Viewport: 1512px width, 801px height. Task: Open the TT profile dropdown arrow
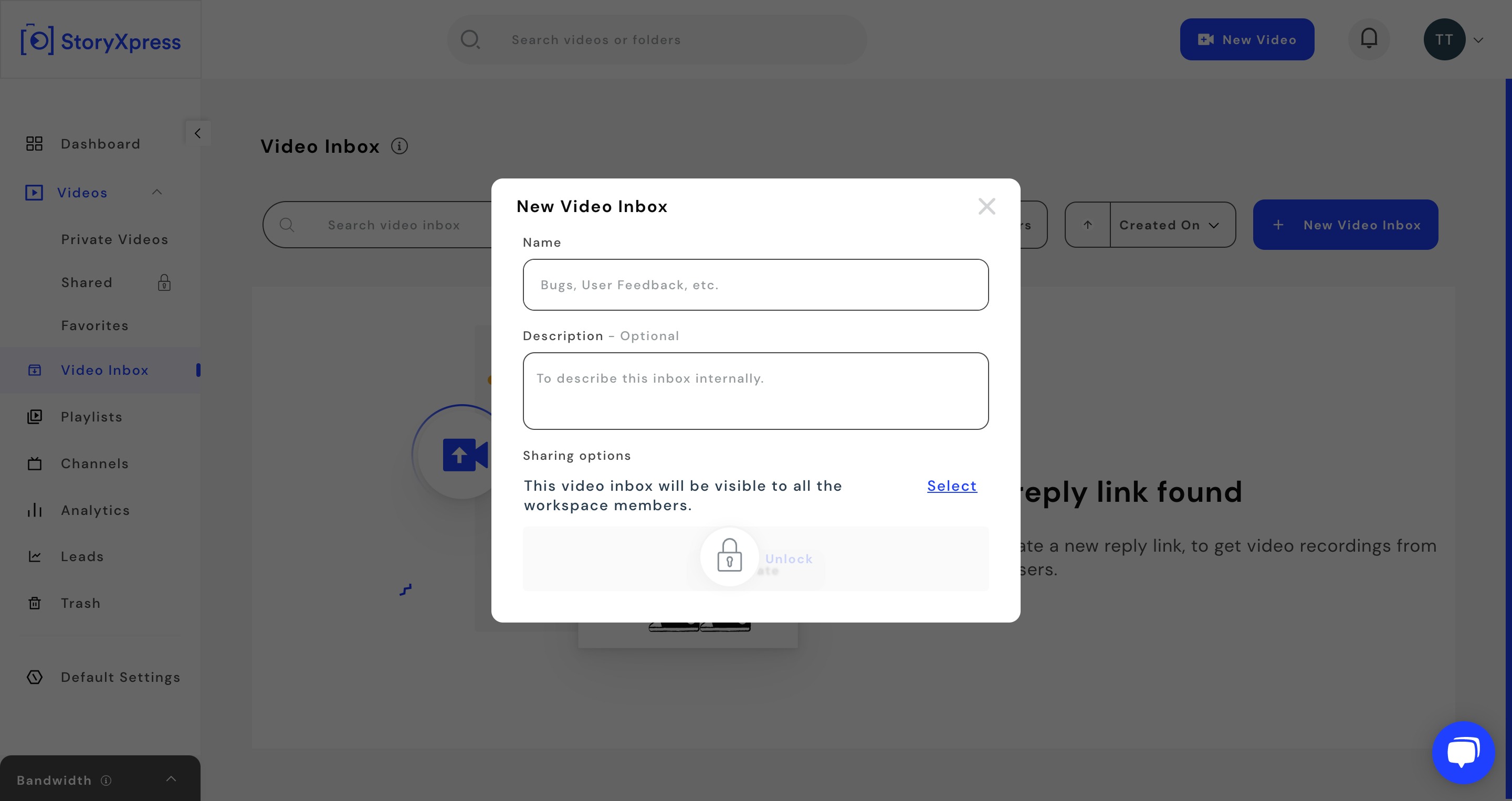1478,40
